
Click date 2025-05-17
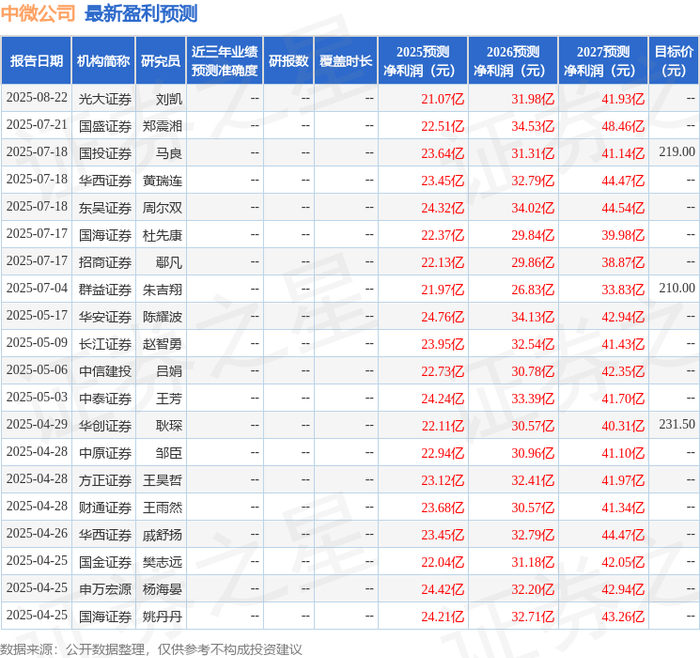37,316
